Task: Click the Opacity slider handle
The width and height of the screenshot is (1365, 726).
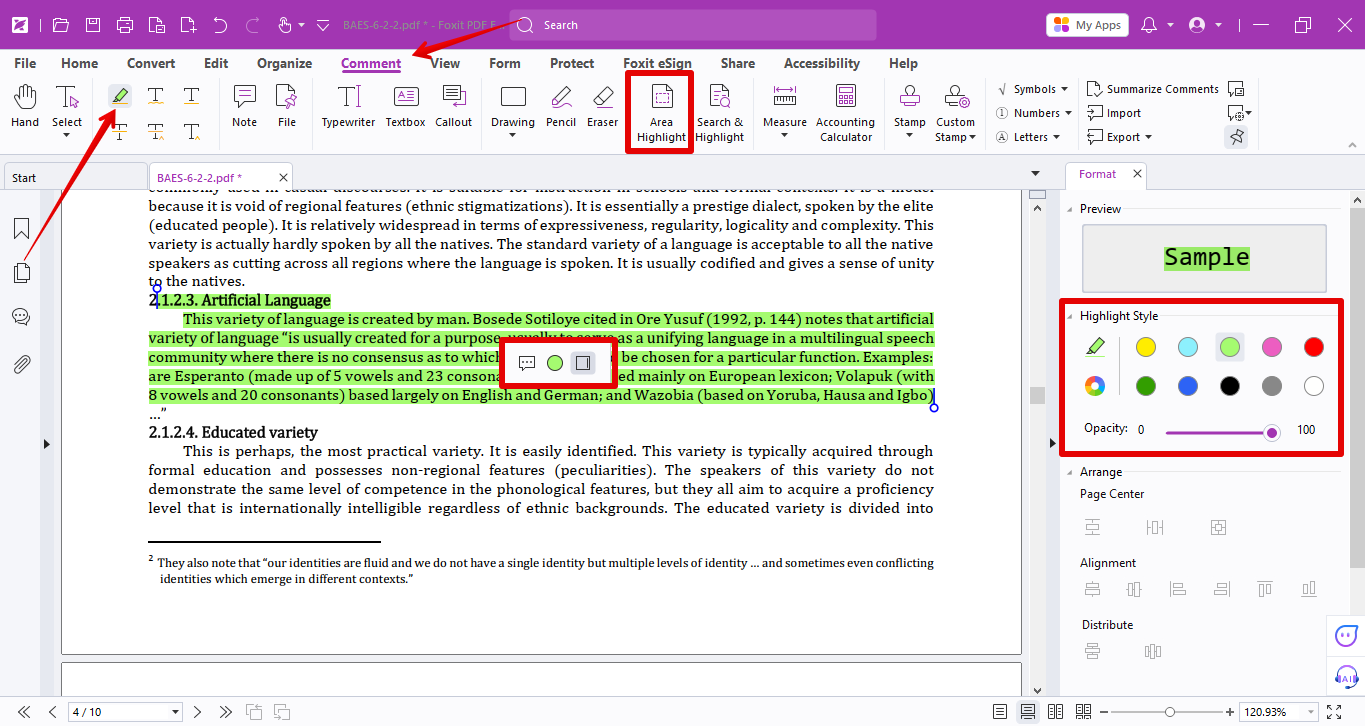Action: pos(1272,432)
